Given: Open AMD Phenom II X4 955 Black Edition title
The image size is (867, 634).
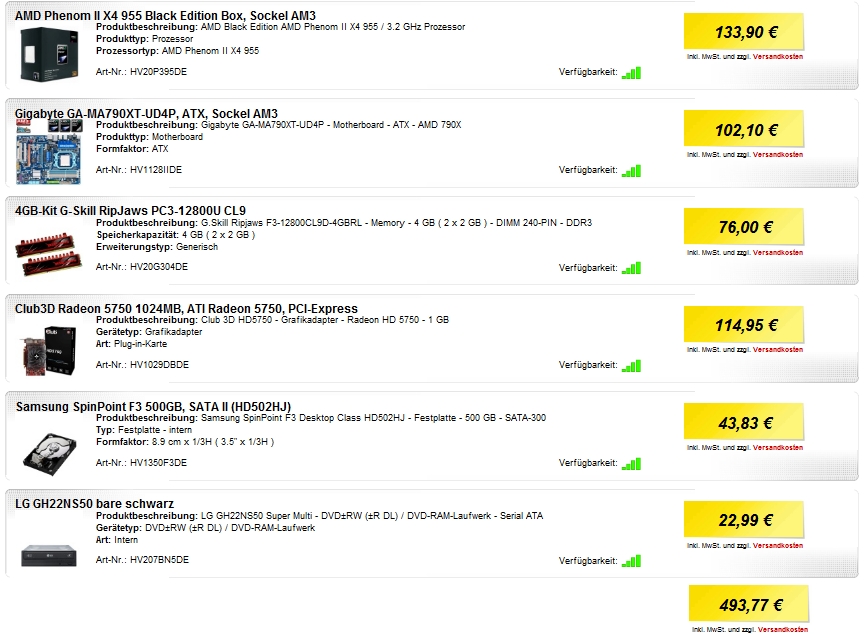Looking at the screenshot, I should pos(165,15).
